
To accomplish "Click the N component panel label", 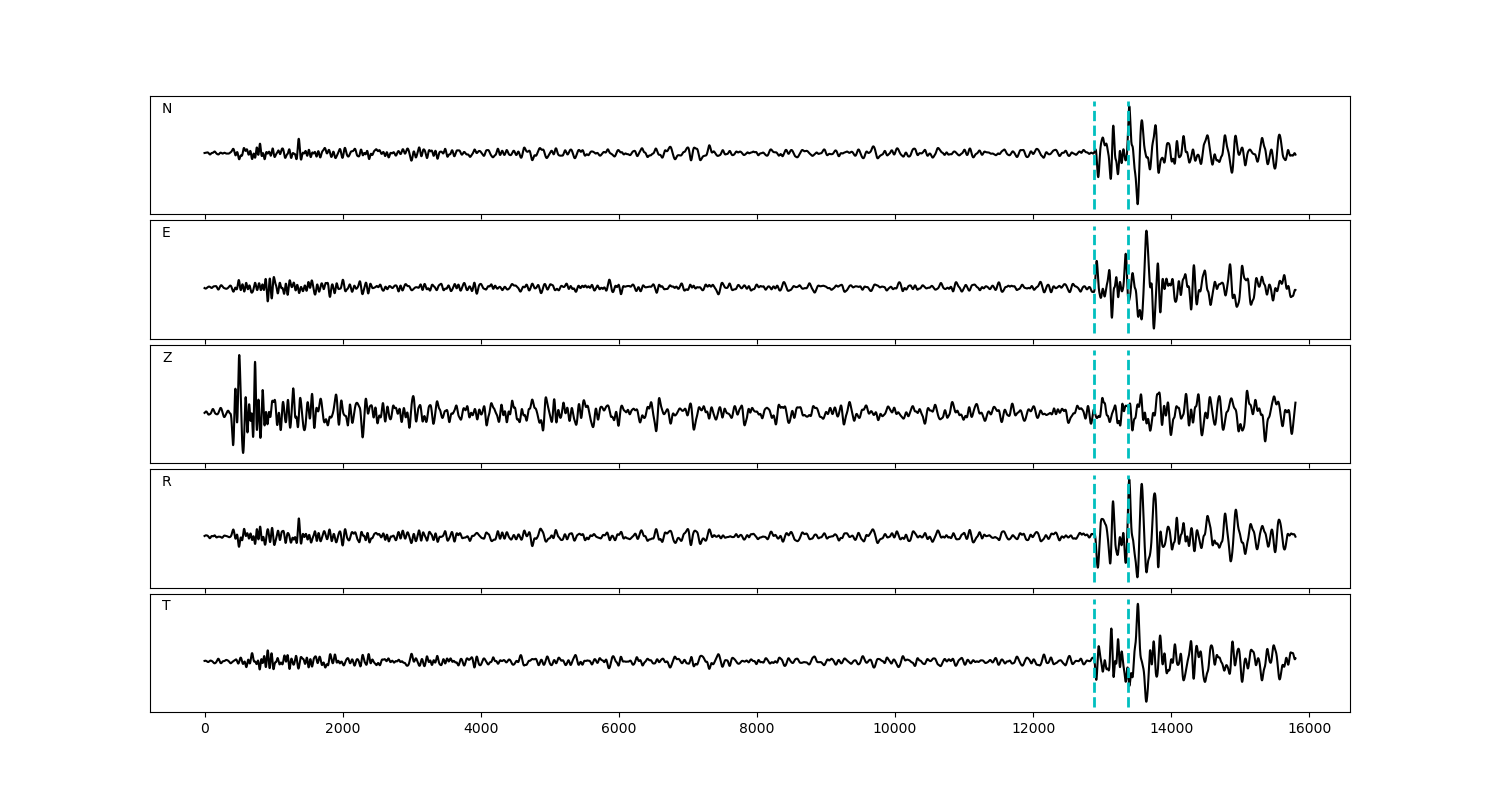I will pos(167,109).
